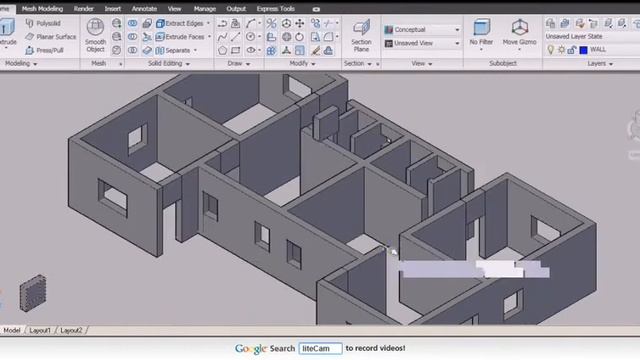
Task: Pick the Line draw tool
Action: tap(236, 37)
